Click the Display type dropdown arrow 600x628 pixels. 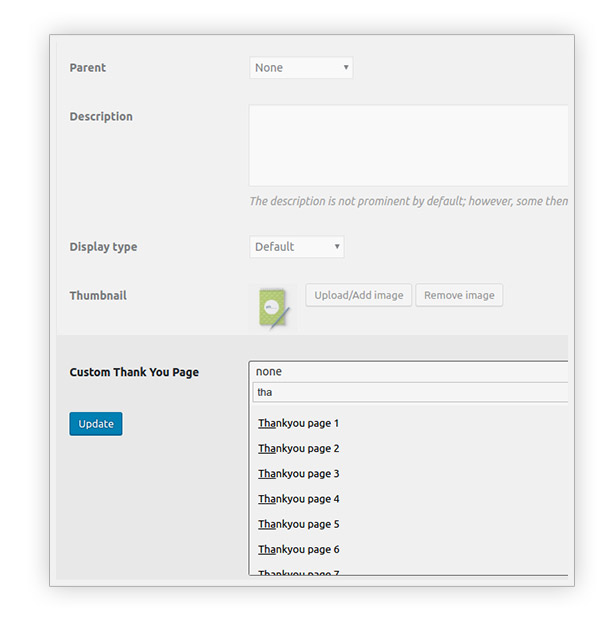(x=337, y=246)
